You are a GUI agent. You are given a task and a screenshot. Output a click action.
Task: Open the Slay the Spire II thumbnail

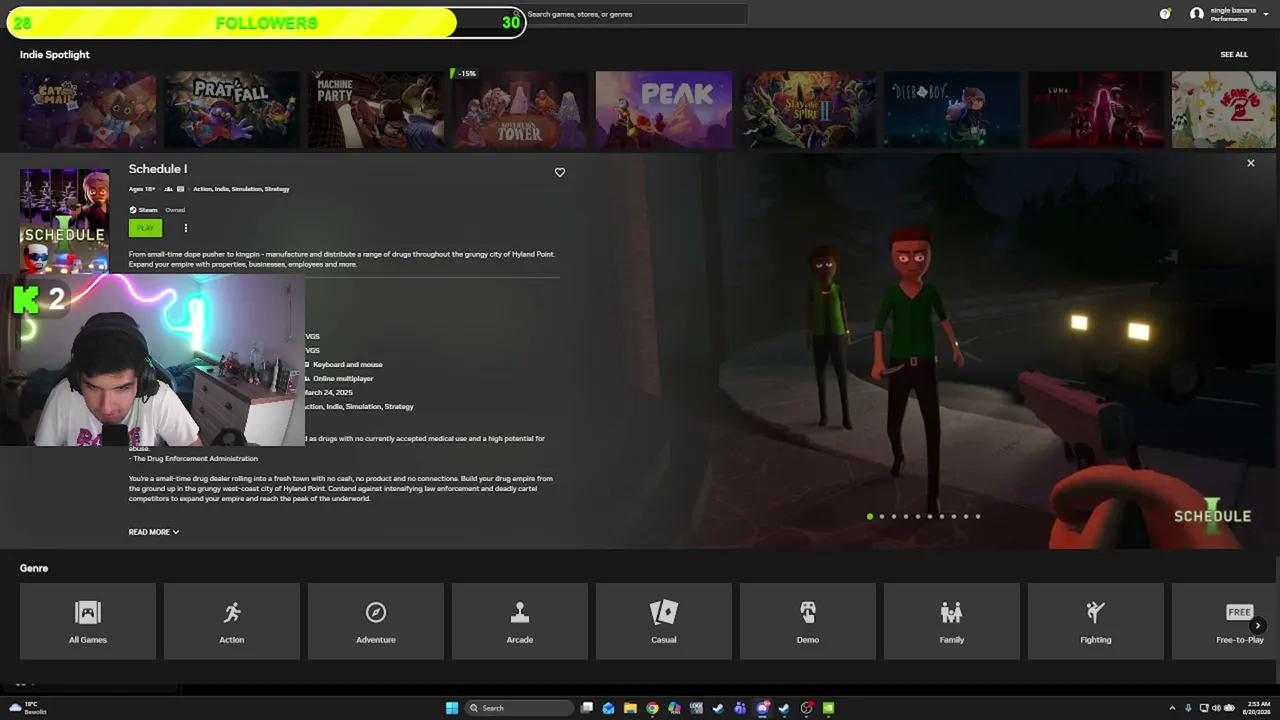click(808, 110)
